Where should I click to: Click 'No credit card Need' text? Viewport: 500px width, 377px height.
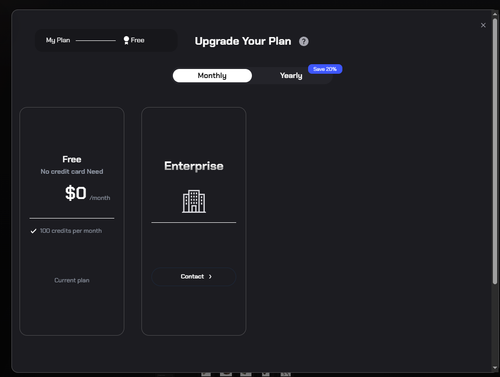click(72, 172)
